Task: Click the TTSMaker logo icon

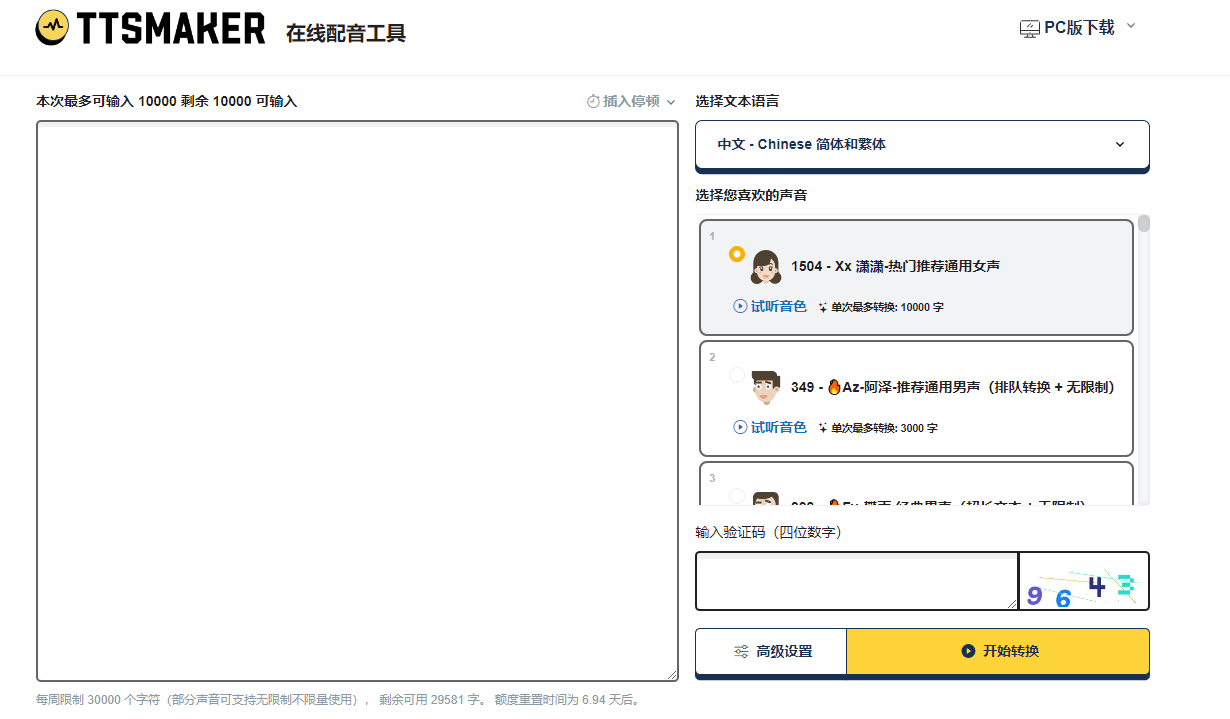Action: (51, 29)
